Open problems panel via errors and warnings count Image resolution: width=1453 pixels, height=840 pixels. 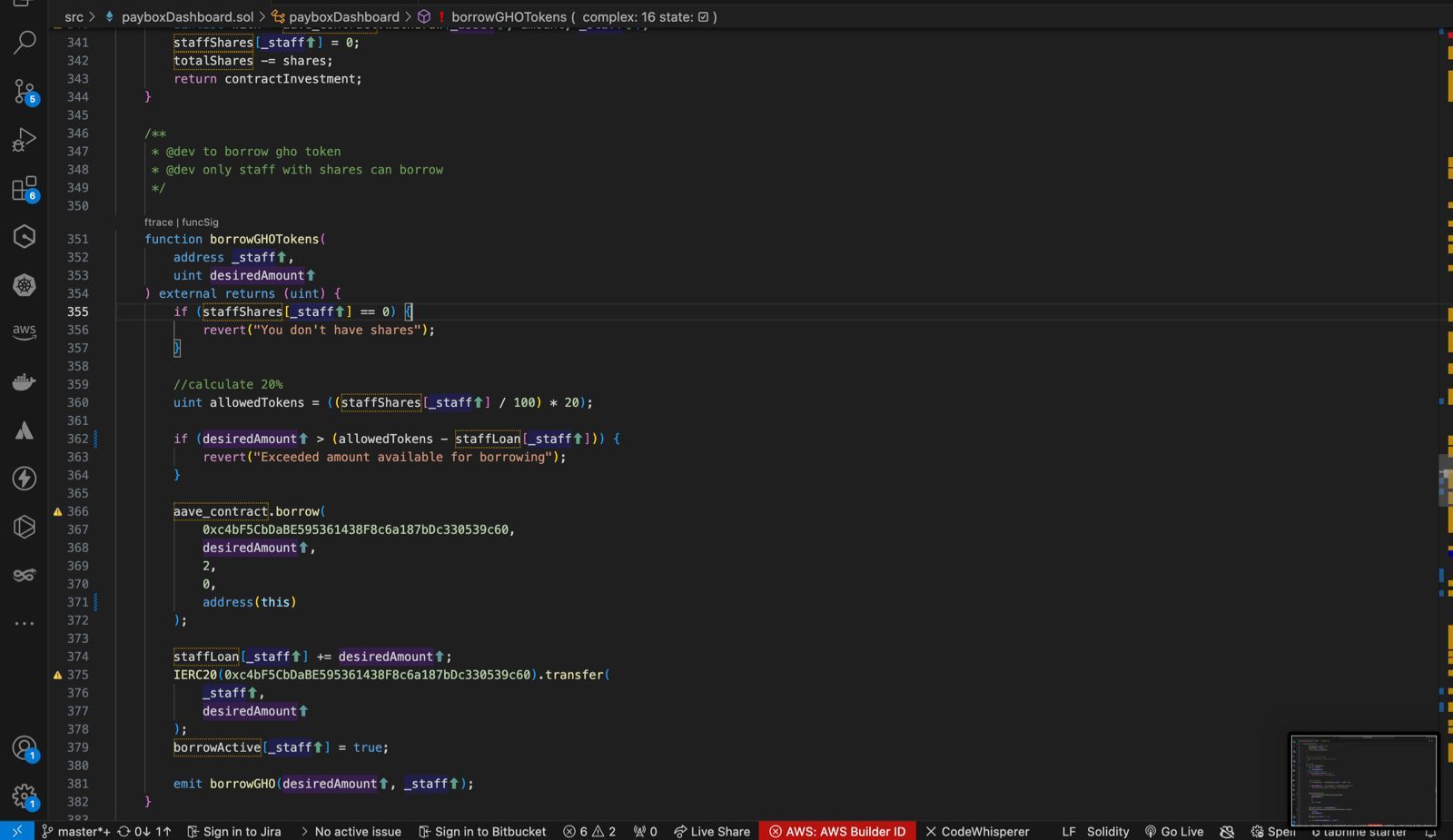(x=589, y=831)
